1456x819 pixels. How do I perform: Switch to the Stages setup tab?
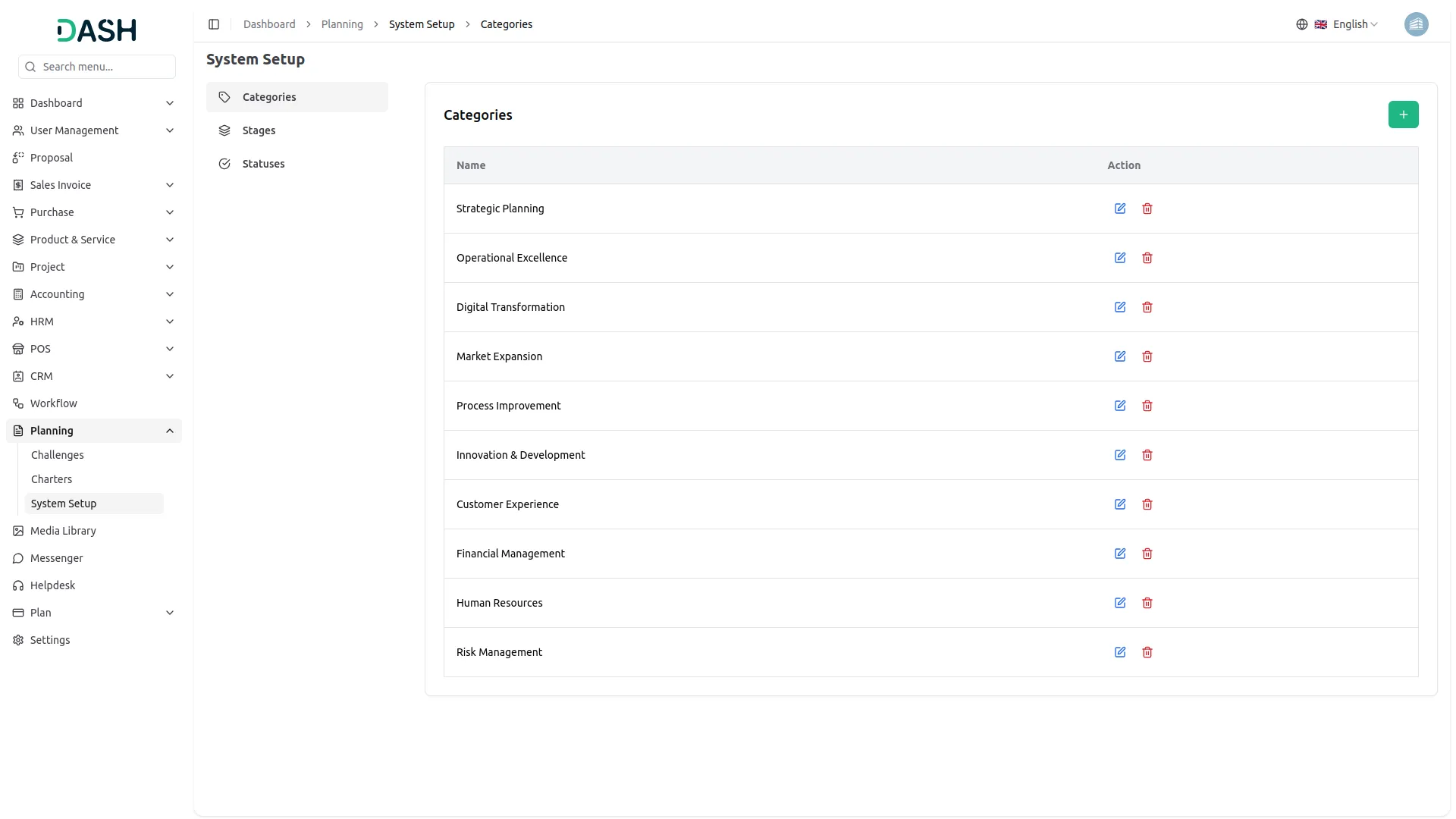point(259,130)
